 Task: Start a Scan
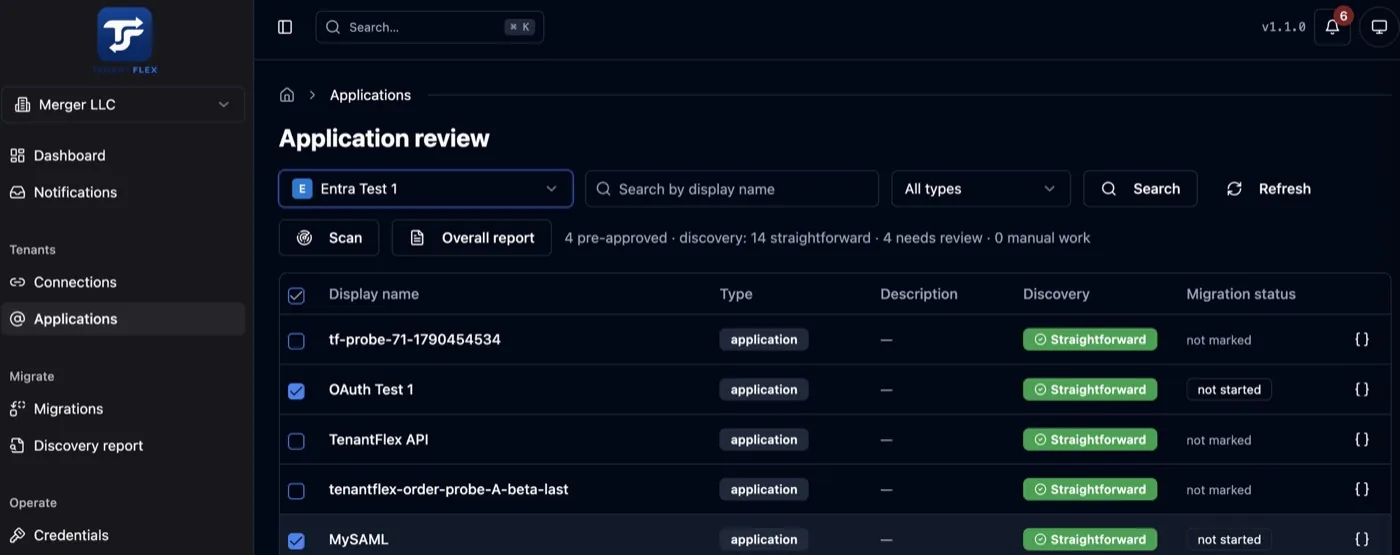pyautogui.click(x=329, y=238)
